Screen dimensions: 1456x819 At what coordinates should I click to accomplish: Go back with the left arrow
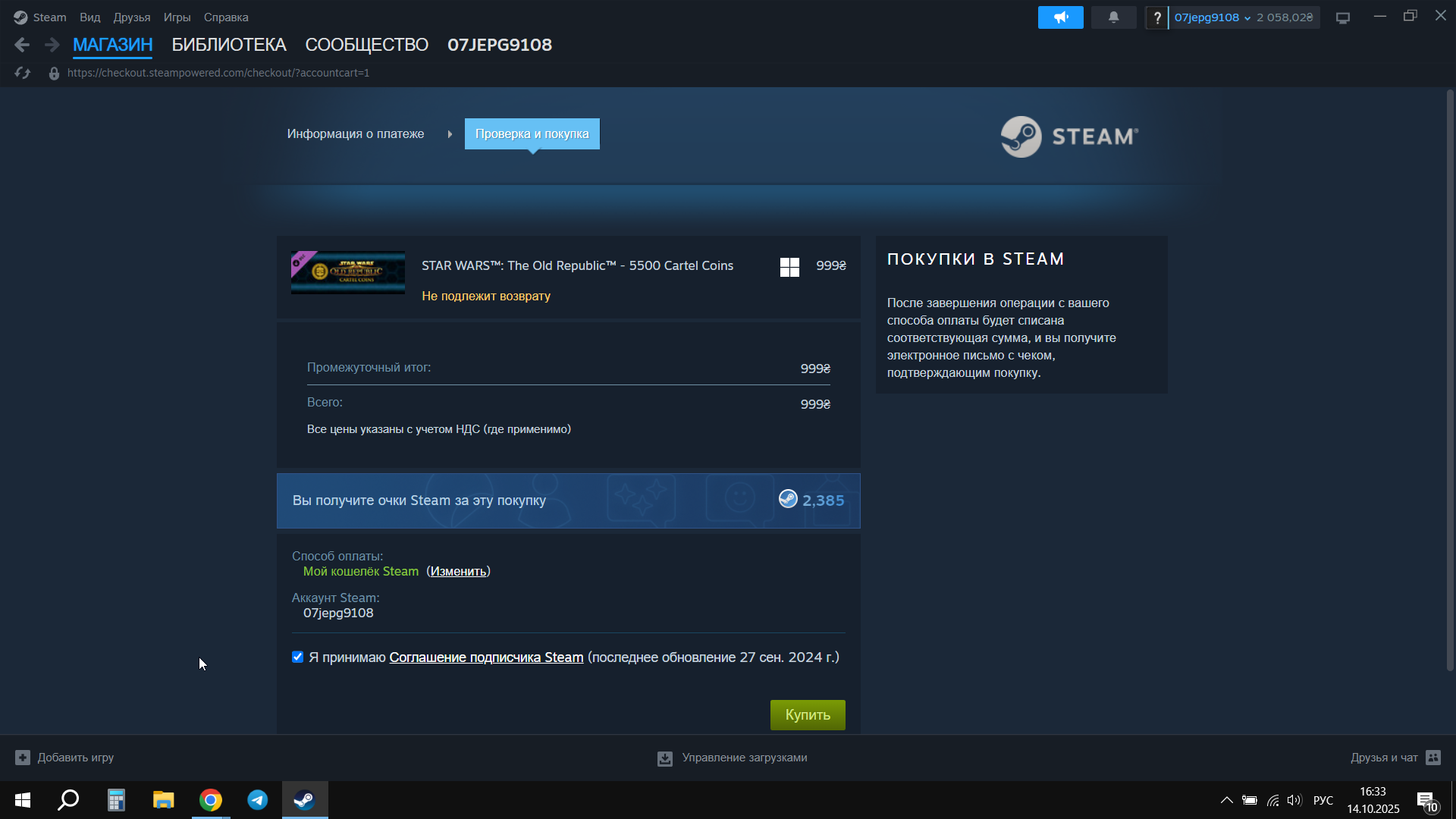pos(22,45)
